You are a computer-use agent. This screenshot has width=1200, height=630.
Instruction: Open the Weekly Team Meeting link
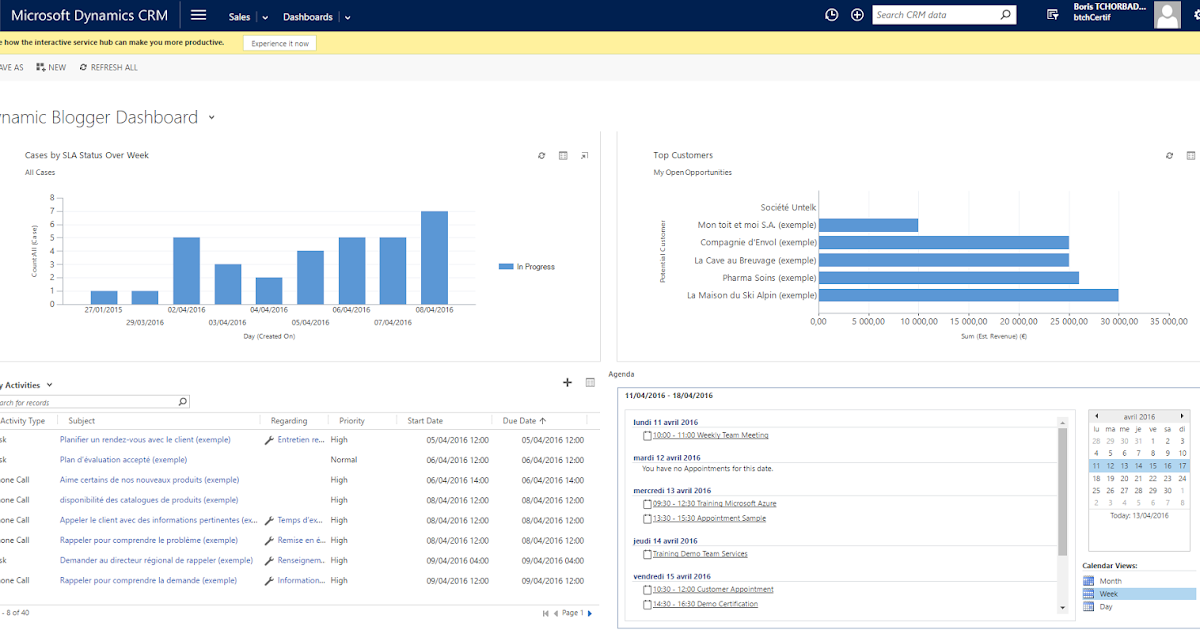[712, 435]
